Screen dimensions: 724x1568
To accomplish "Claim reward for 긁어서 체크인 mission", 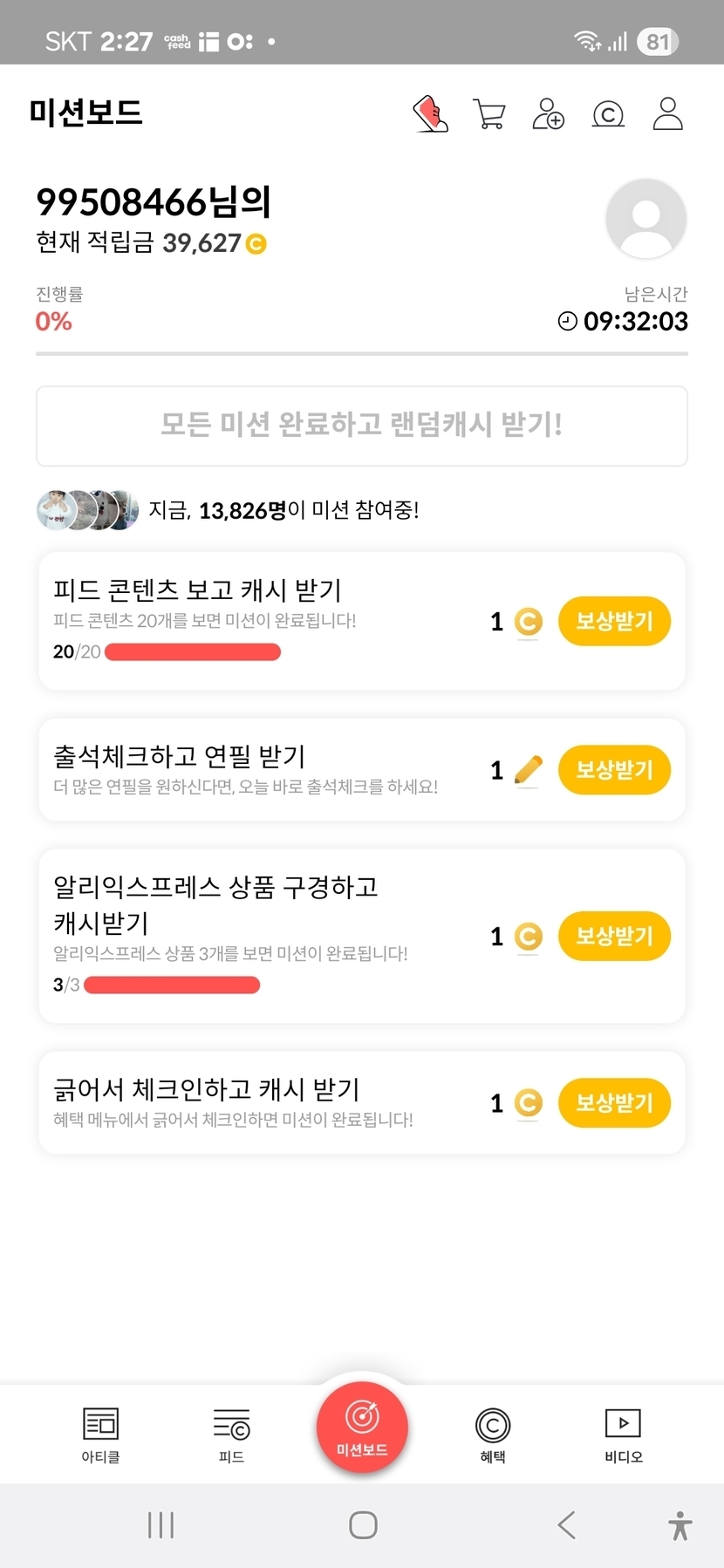I will (x=614, y=1103).
